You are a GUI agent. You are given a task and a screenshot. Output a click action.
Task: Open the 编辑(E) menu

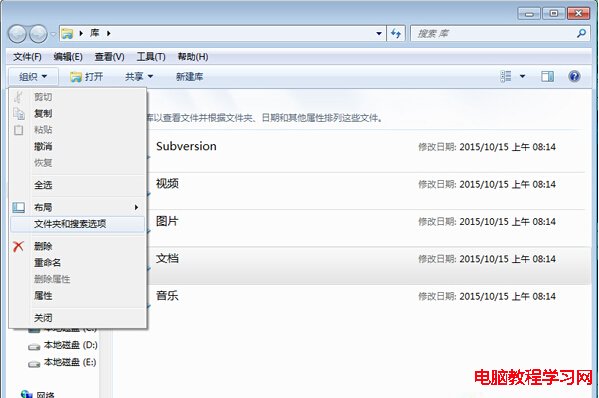click(x=68, y=57)
